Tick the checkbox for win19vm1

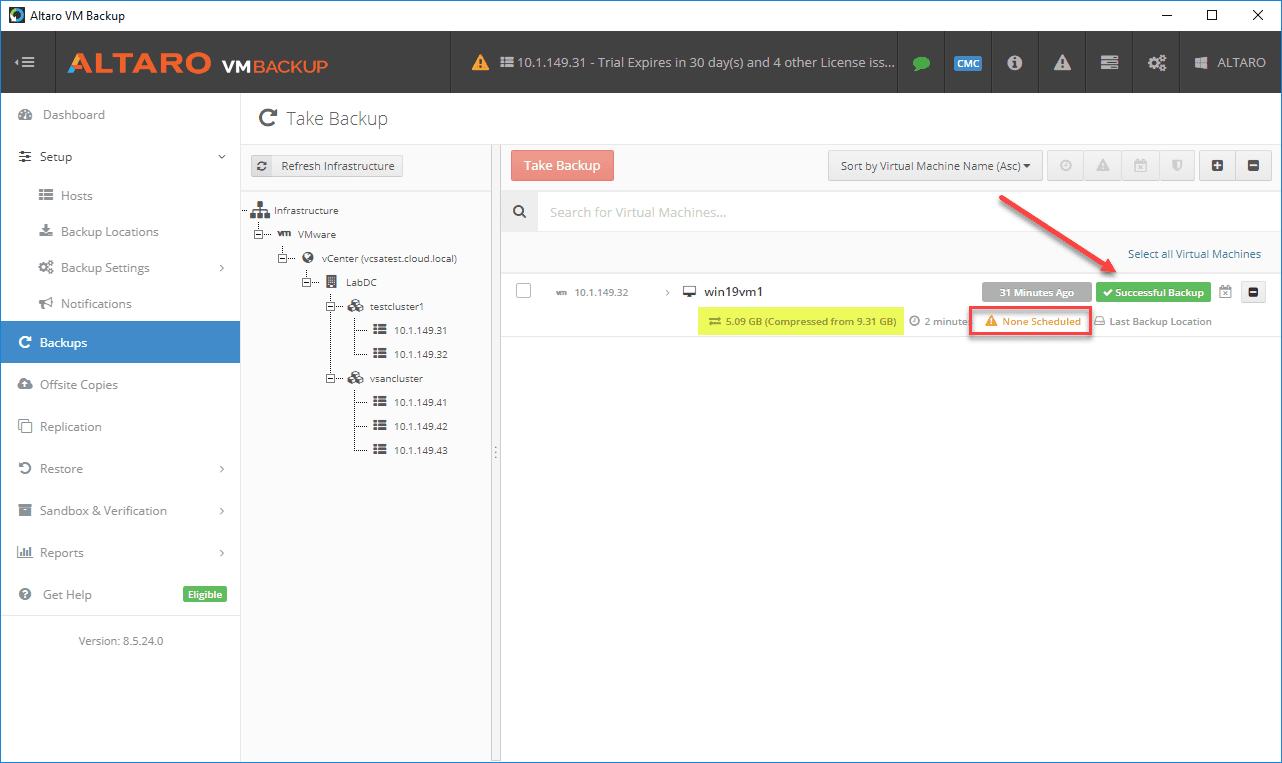point(523,291)
